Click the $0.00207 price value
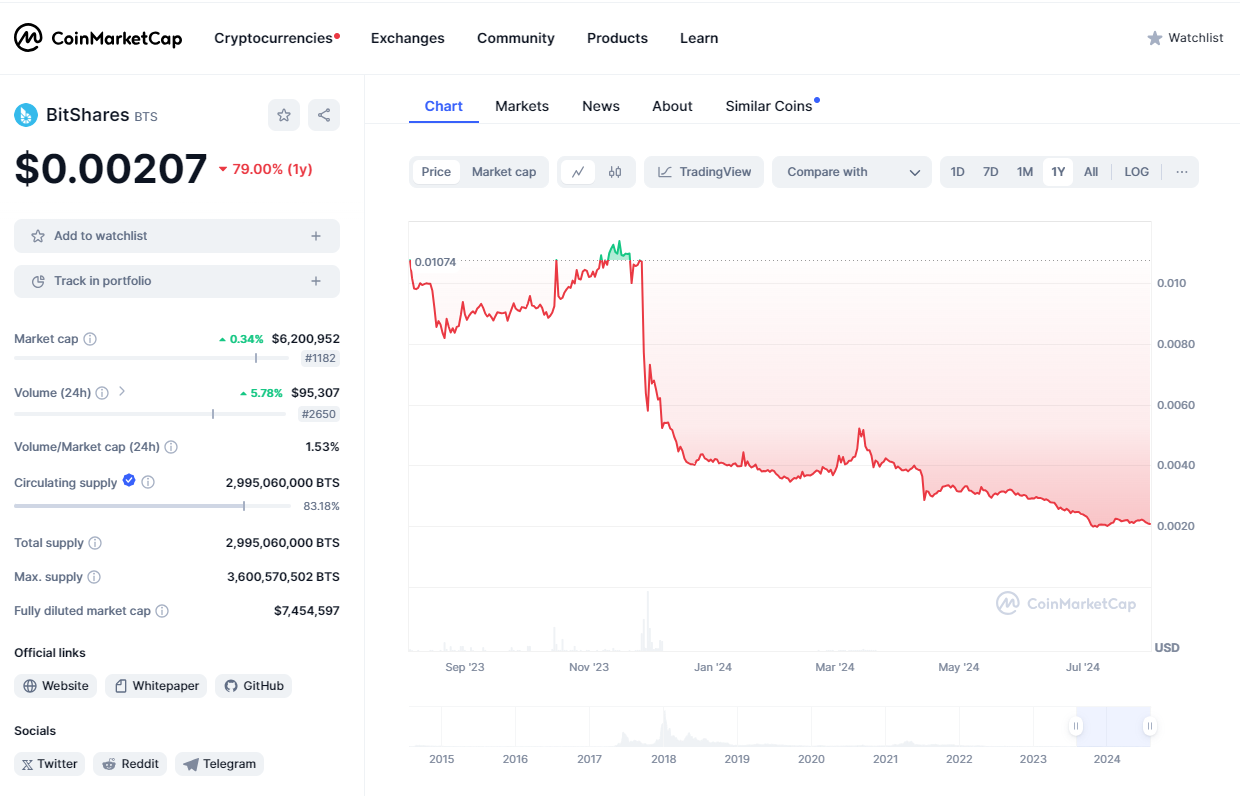The height and width of the screenshot is (796, 1240). click(111, 169)
